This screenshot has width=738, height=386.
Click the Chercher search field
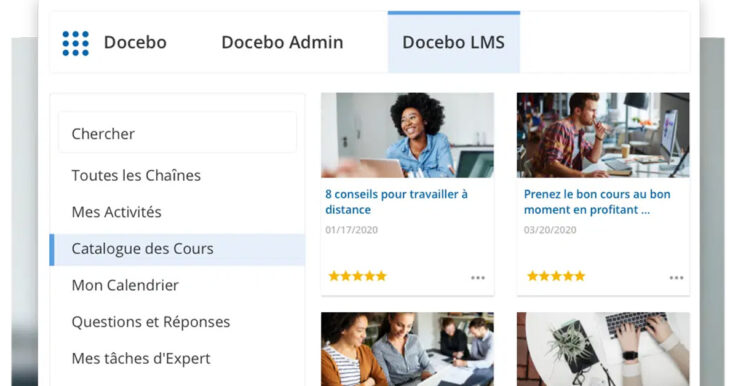(x=177, y=133)
